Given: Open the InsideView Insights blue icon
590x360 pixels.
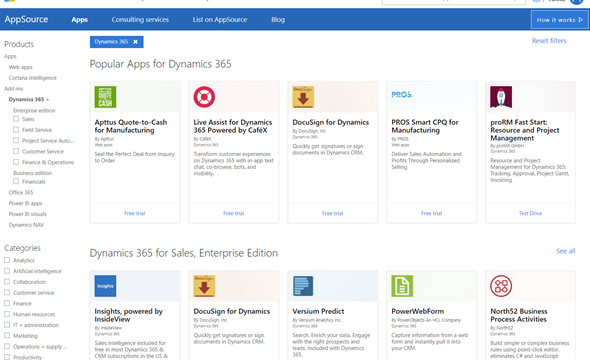Looking at the screenshot, I should click(x=105, y=286).
